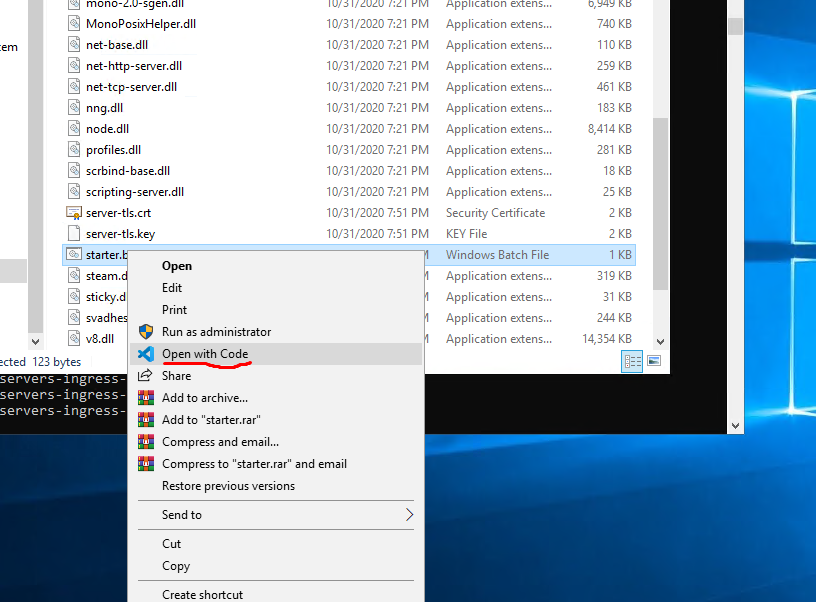Choose Create shortcut from context menu

coord(200,594)
